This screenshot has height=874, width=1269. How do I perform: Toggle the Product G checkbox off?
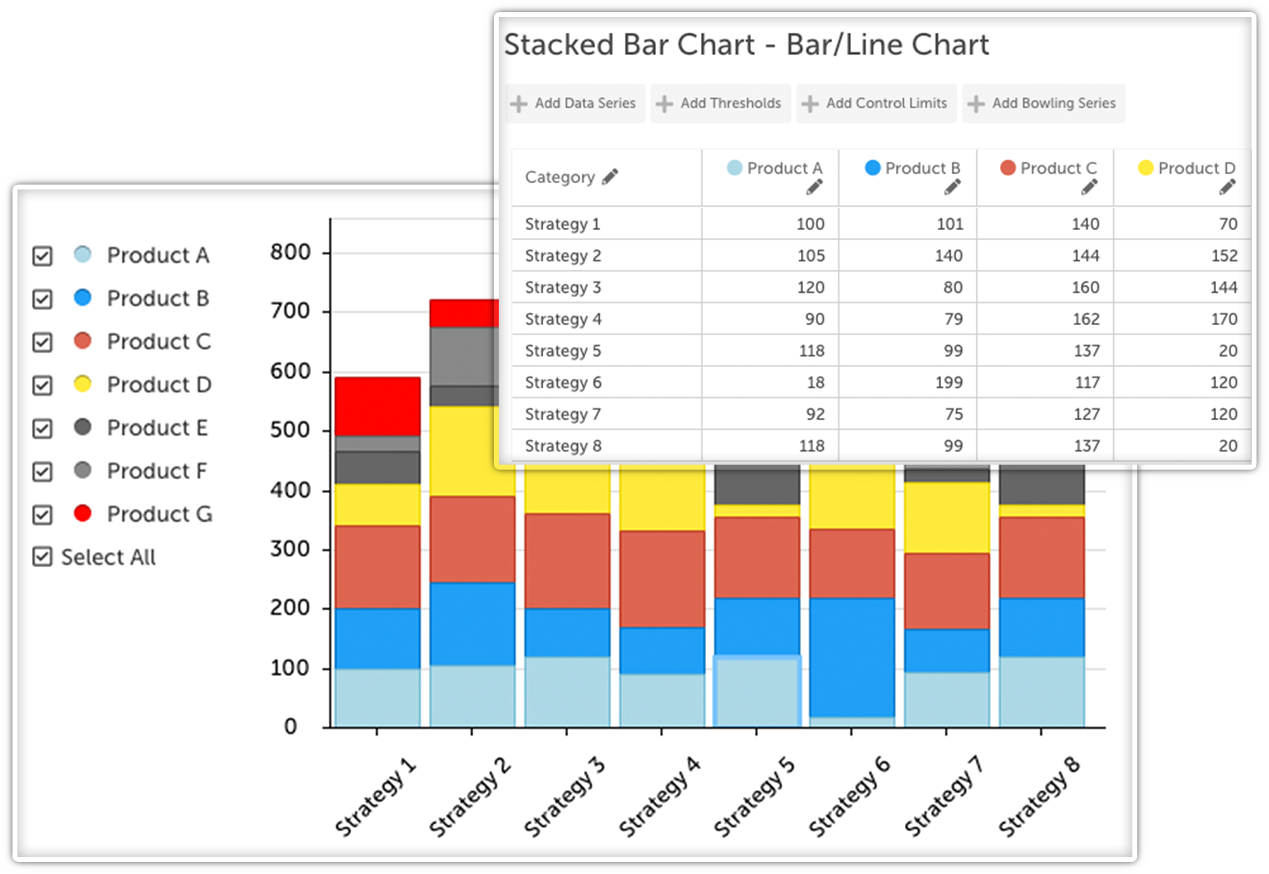tap(42, 514)
